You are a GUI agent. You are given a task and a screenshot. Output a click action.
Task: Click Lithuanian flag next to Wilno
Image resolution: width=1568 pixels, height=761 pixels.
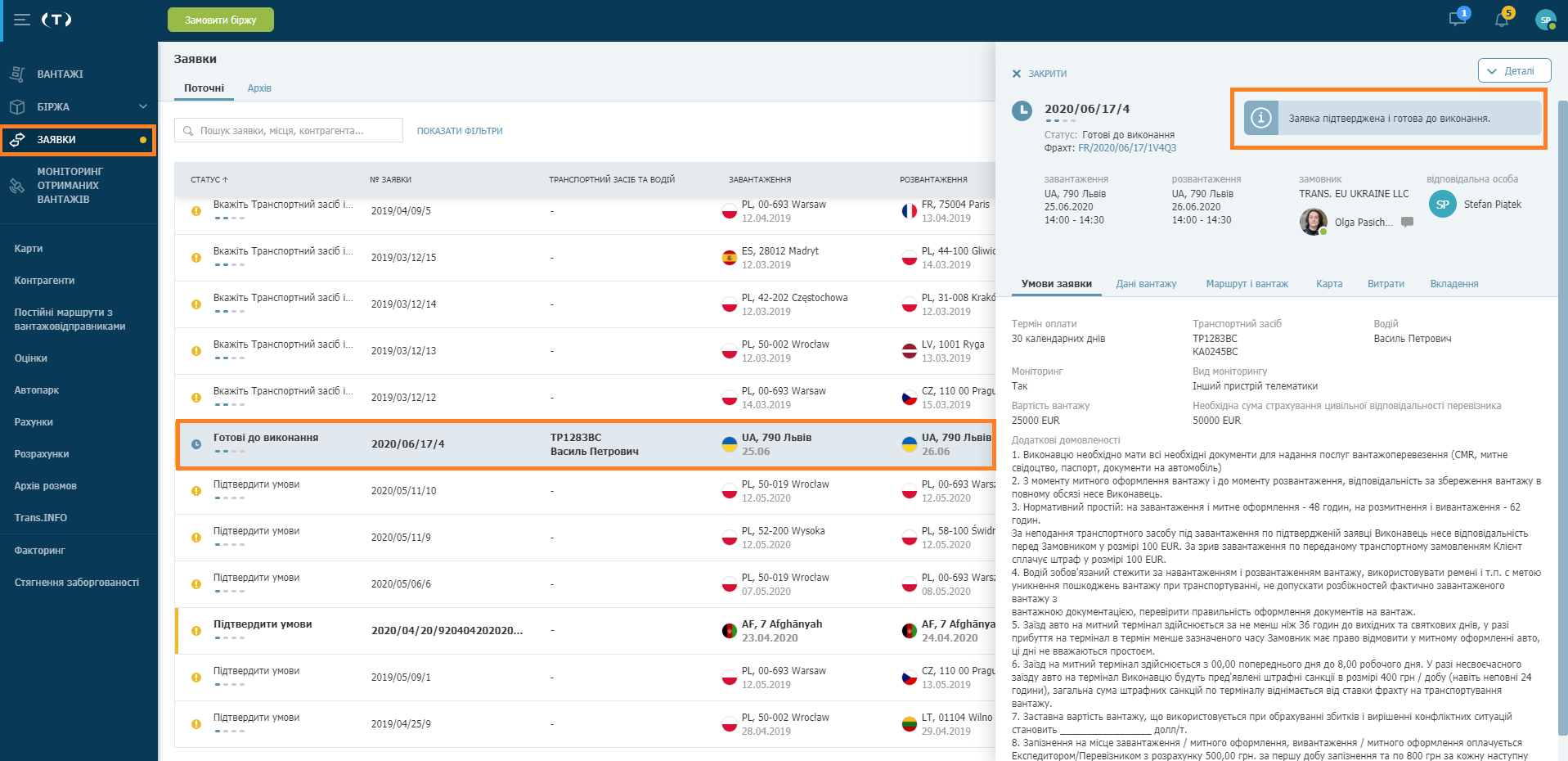[x=910, y=724]
